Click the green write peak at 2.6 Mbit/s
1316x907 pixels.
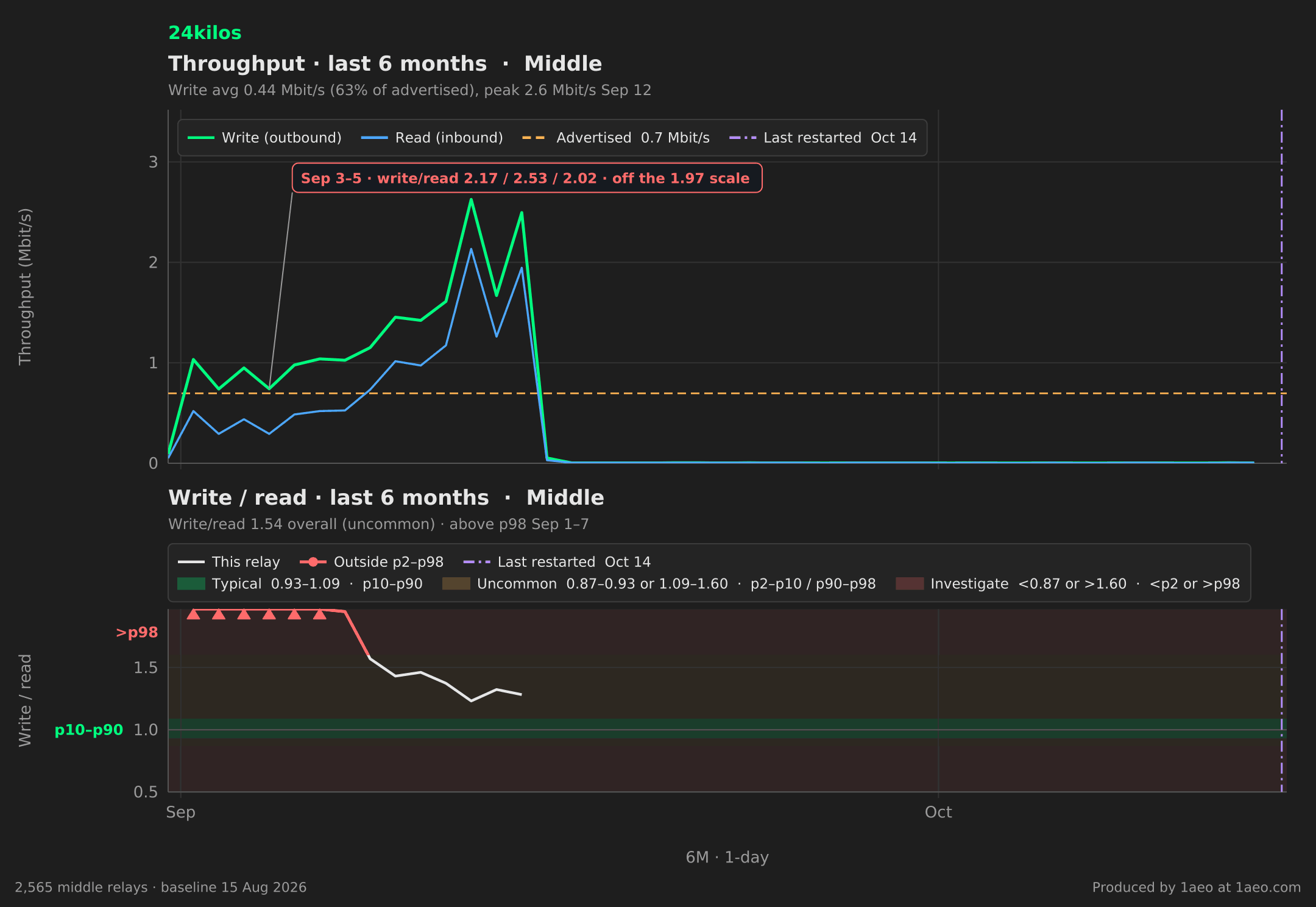(471, 199)
